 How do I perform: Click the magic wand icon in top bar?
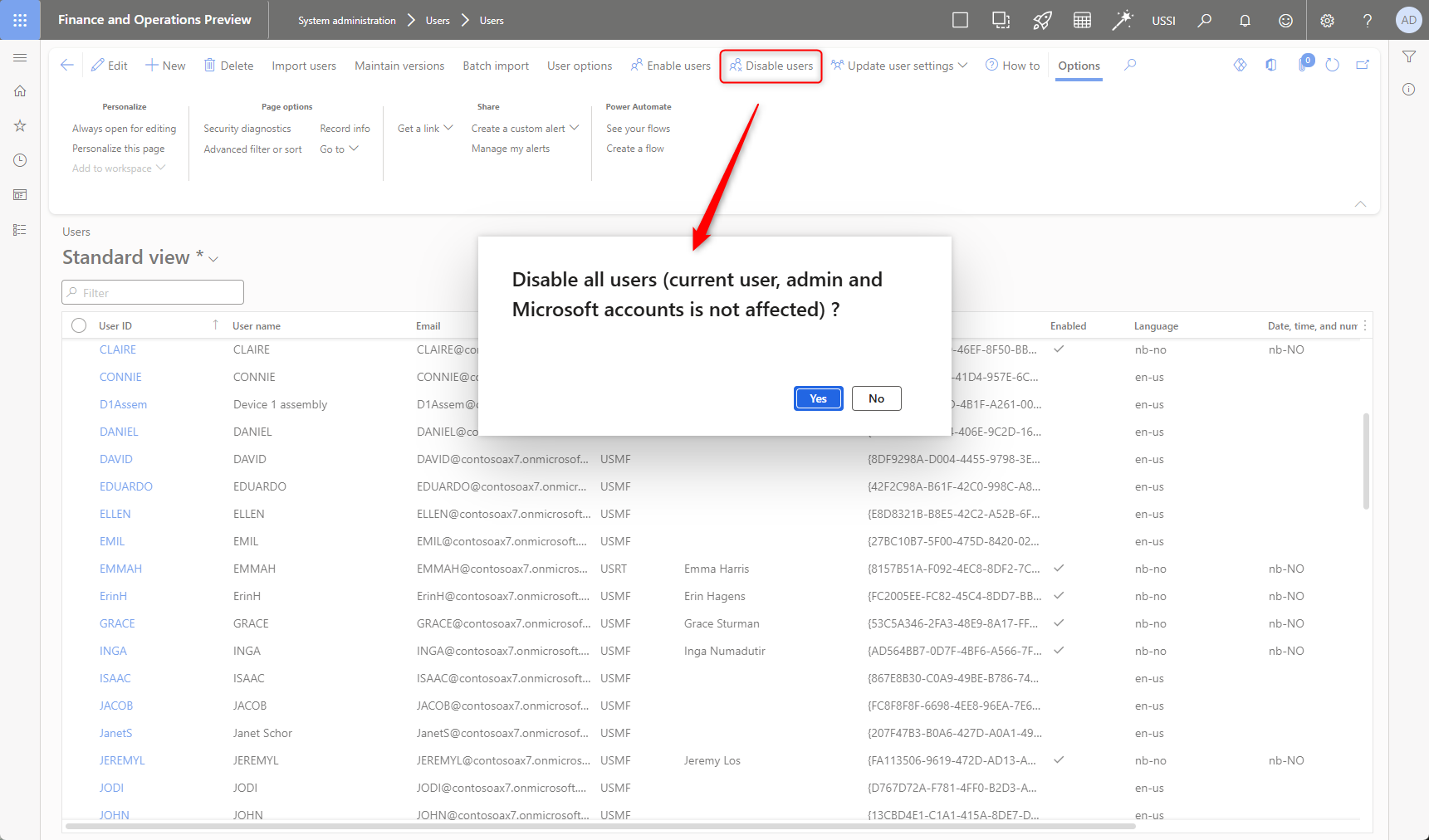pyautogui.click(x=1123, y=20)
